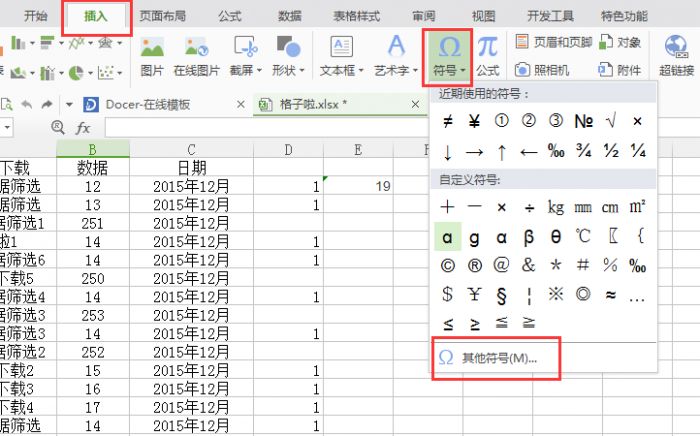Insert the ½ fraction symbol
This screenshot has height=436, width=700.
(x=610, y=152)
